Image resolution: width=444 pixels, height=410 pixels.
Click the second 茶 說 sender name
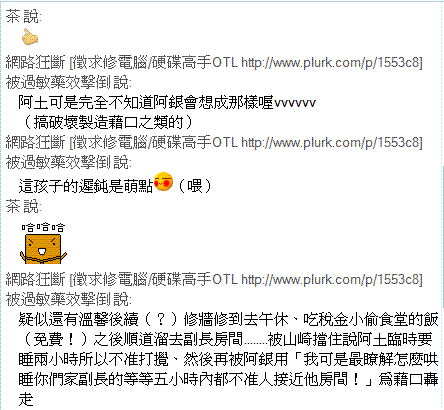[23, 206]
